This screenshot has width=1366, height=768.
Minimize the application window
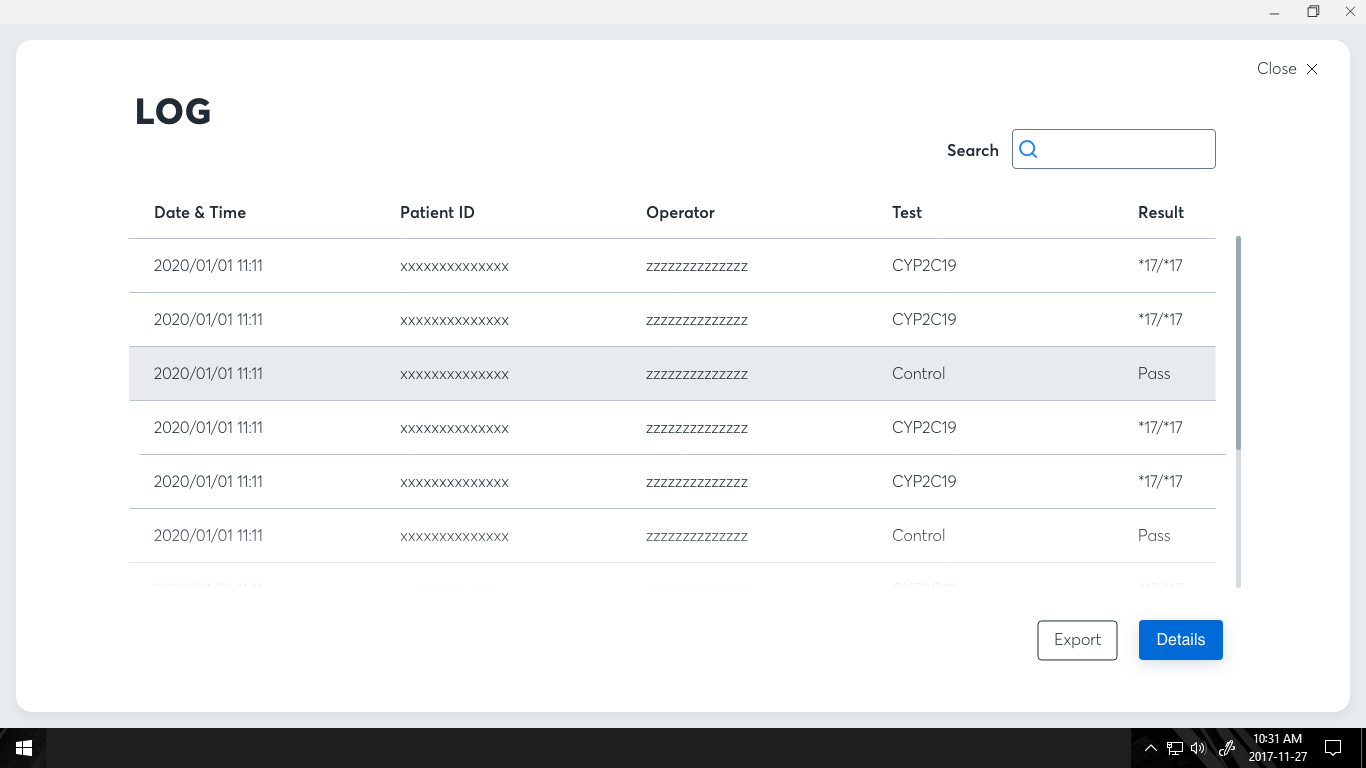coord(1274,12)
